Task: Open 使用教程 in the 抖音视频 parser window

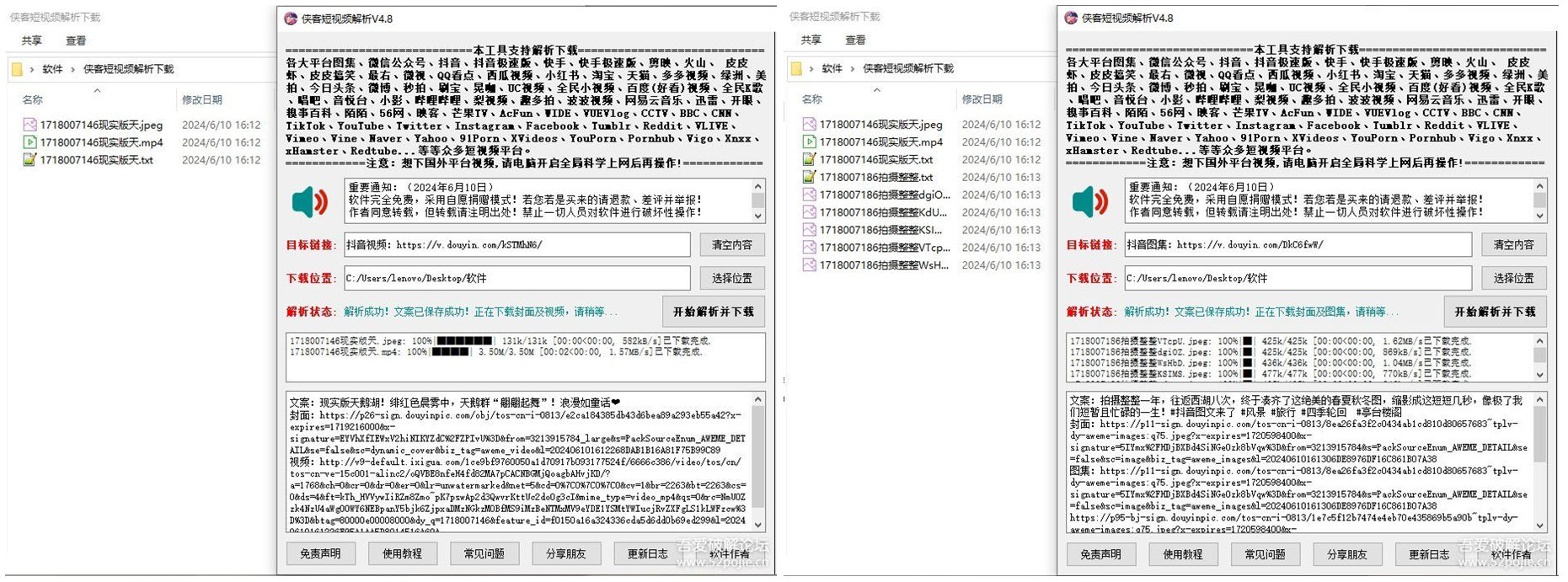Action: (x=402, y=553)
